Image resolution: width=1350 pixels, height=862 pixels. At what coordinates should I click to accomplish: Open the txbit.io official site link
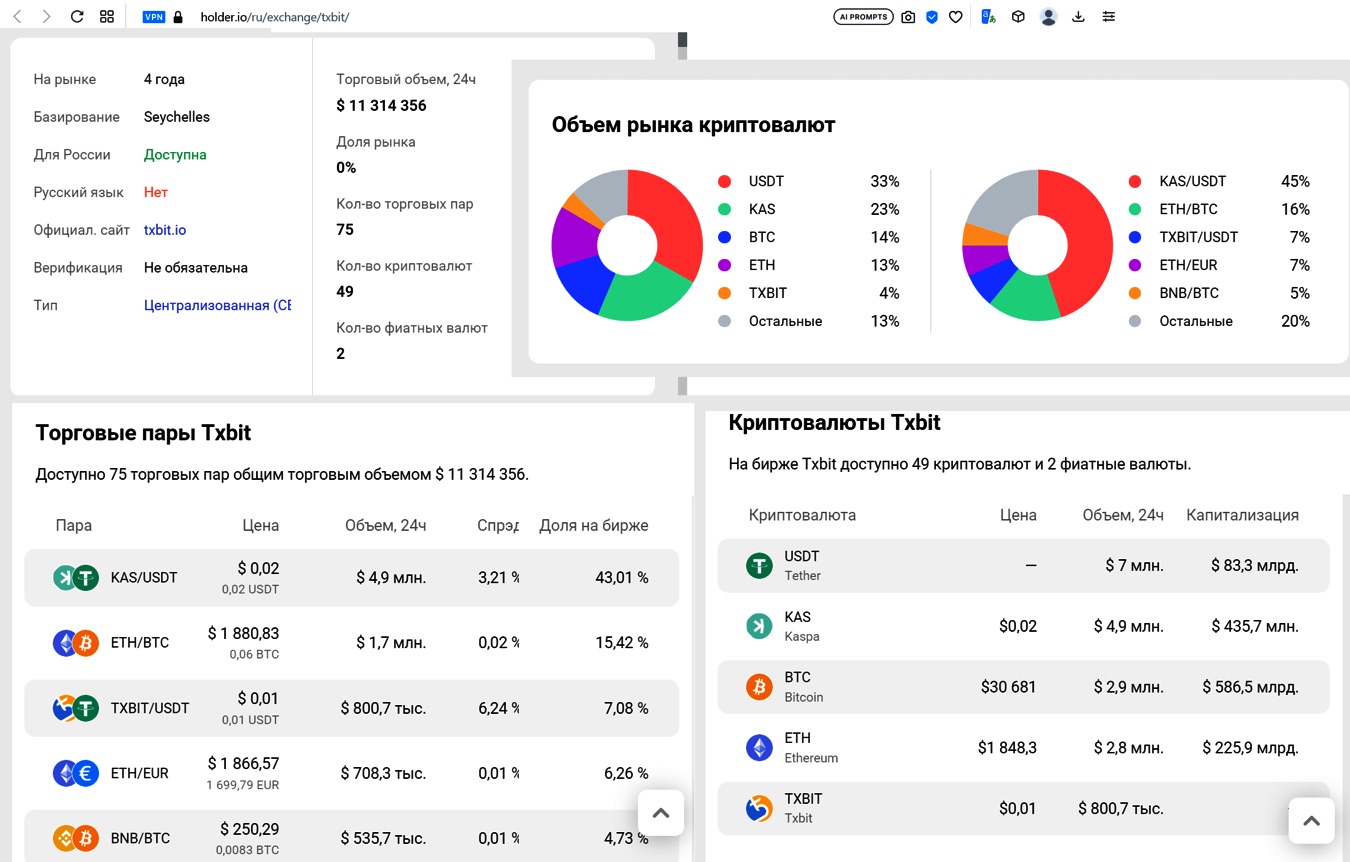coord(165,230)
